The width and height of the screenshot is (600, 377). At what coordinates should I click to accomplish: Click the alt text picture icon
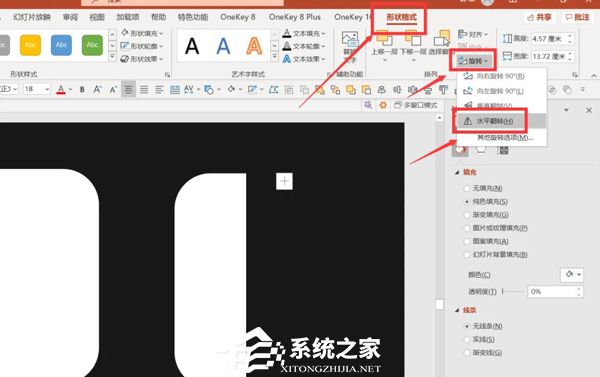point(350,40)
